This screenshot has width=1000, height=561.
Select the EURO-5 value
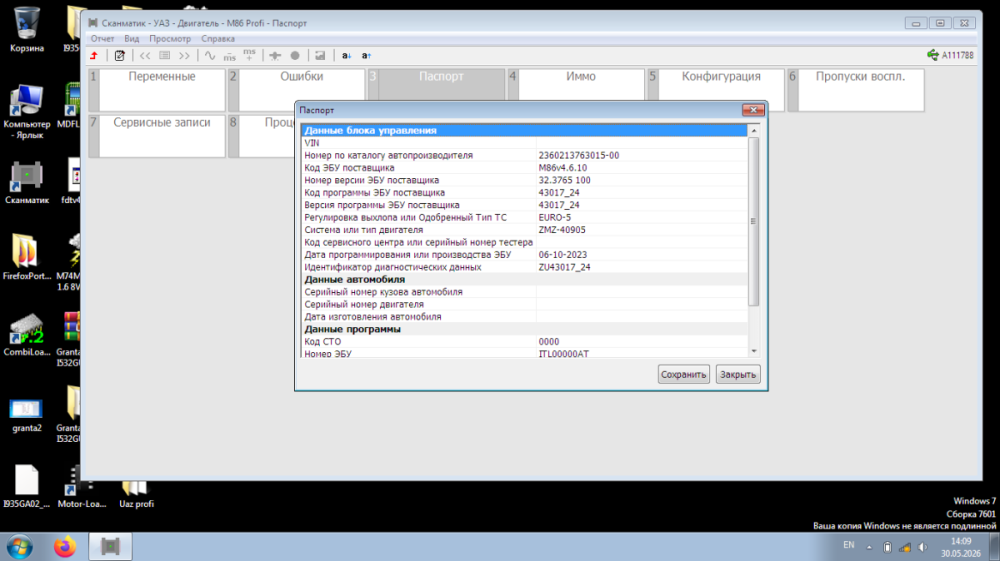(554, 217)
